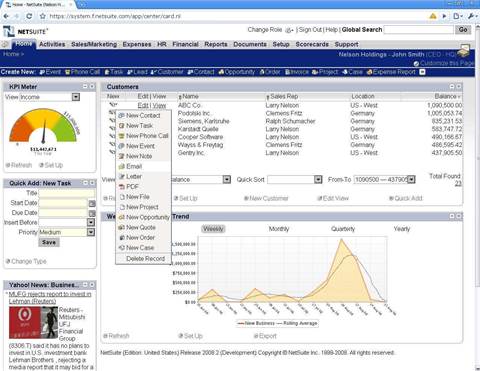Minimize the KPI Meter portlet
Image resolution: width=480 pixels, height=371 pixels.
click(85, 87)
